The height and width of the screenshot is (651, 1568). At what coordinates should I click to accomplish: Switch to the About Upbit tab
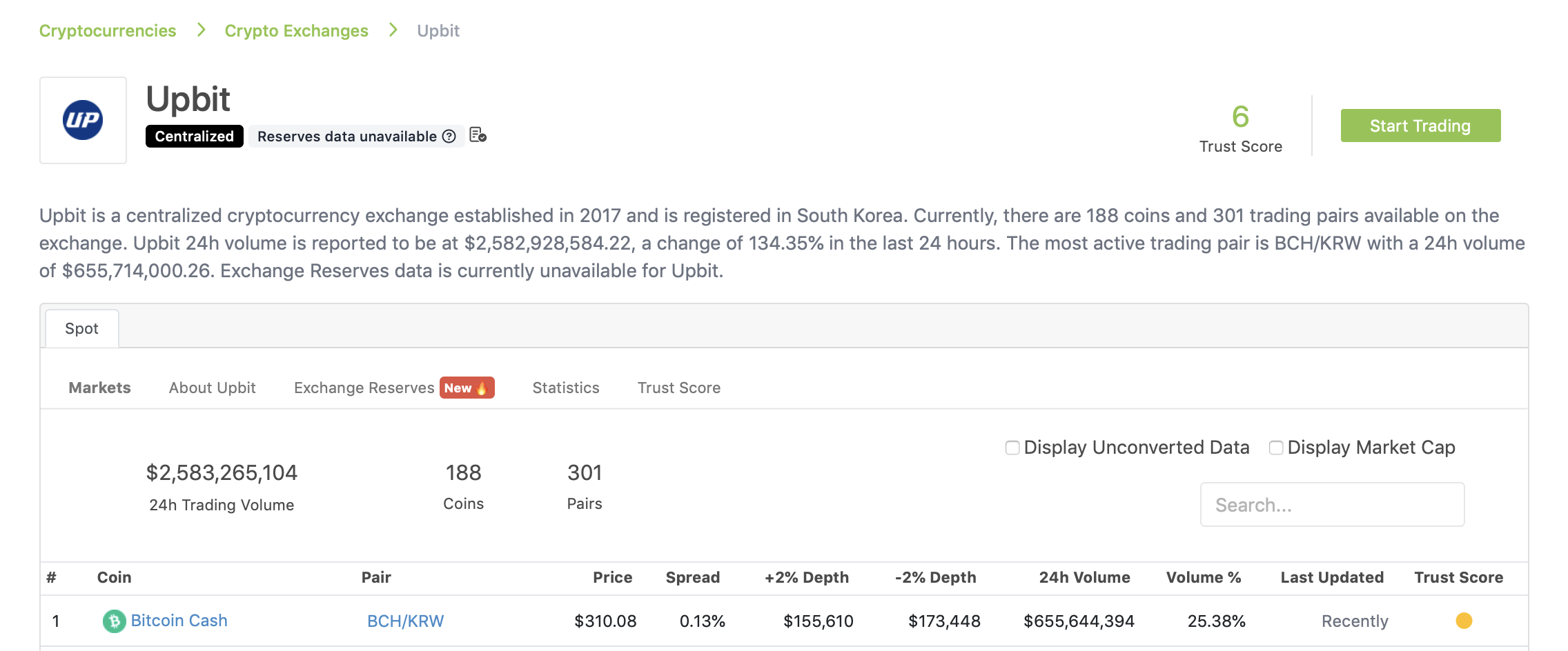212,388
